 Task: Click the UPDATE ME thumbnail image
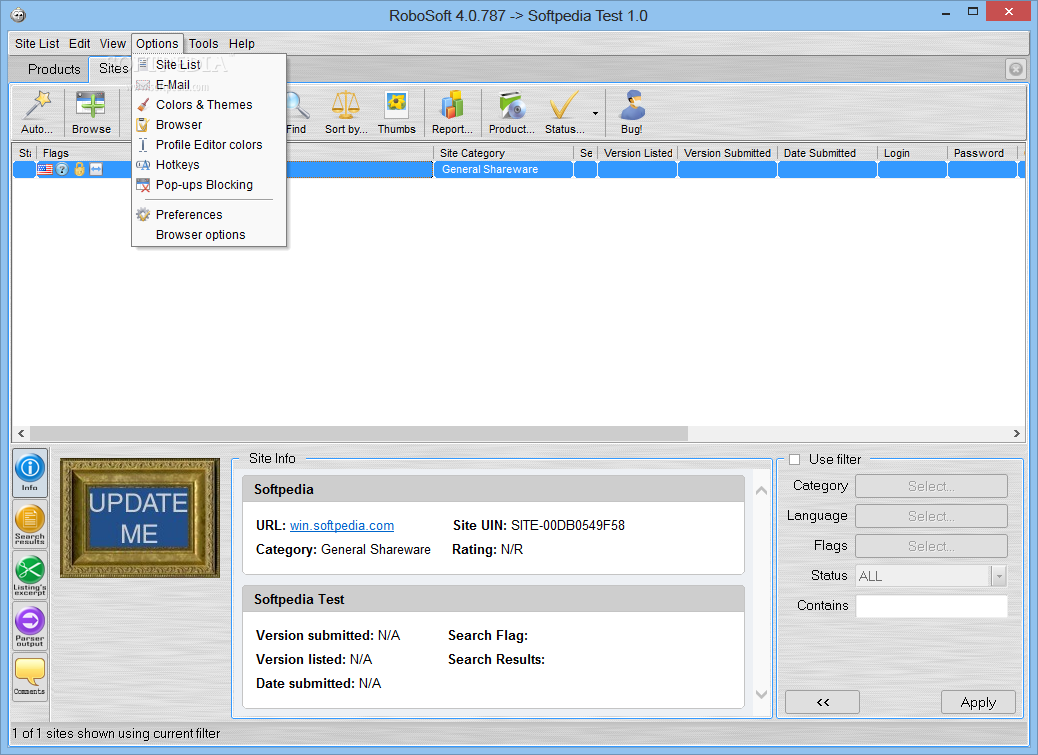click(x=140, y=518)
